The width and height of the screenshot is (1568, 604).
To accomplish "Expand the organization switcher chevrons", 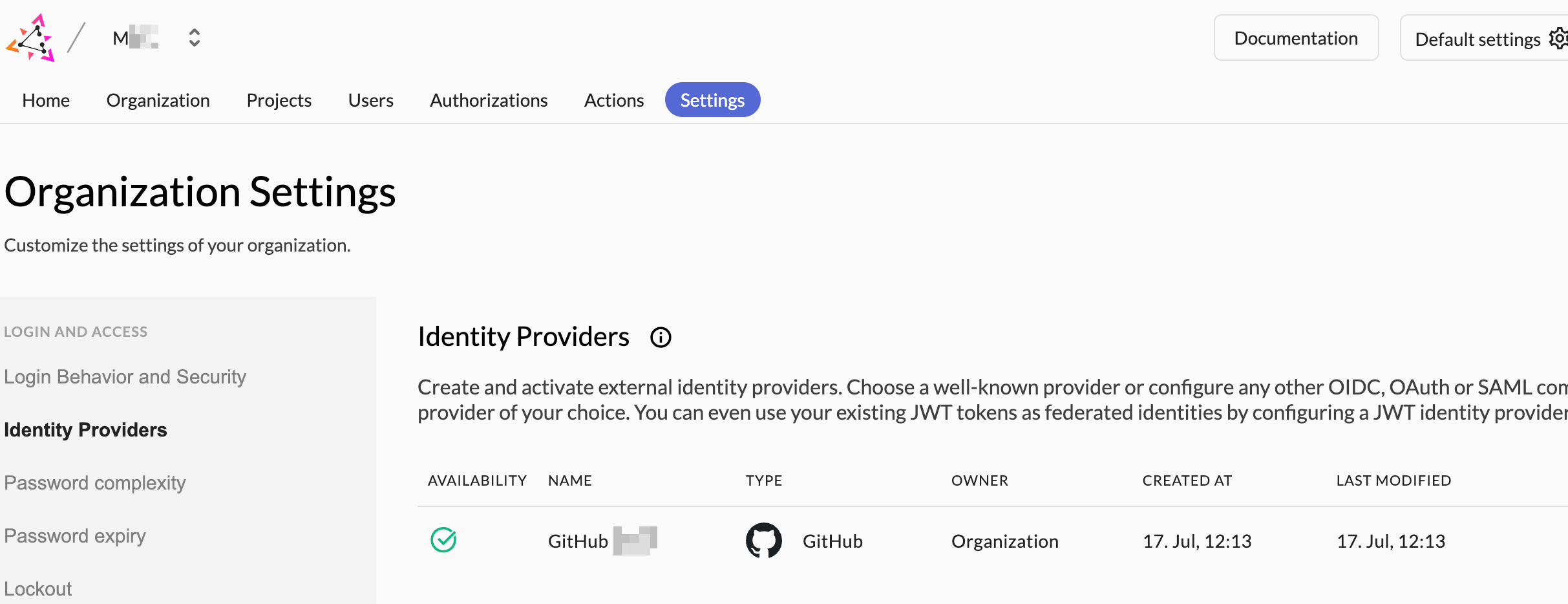I will coord(194,38).
